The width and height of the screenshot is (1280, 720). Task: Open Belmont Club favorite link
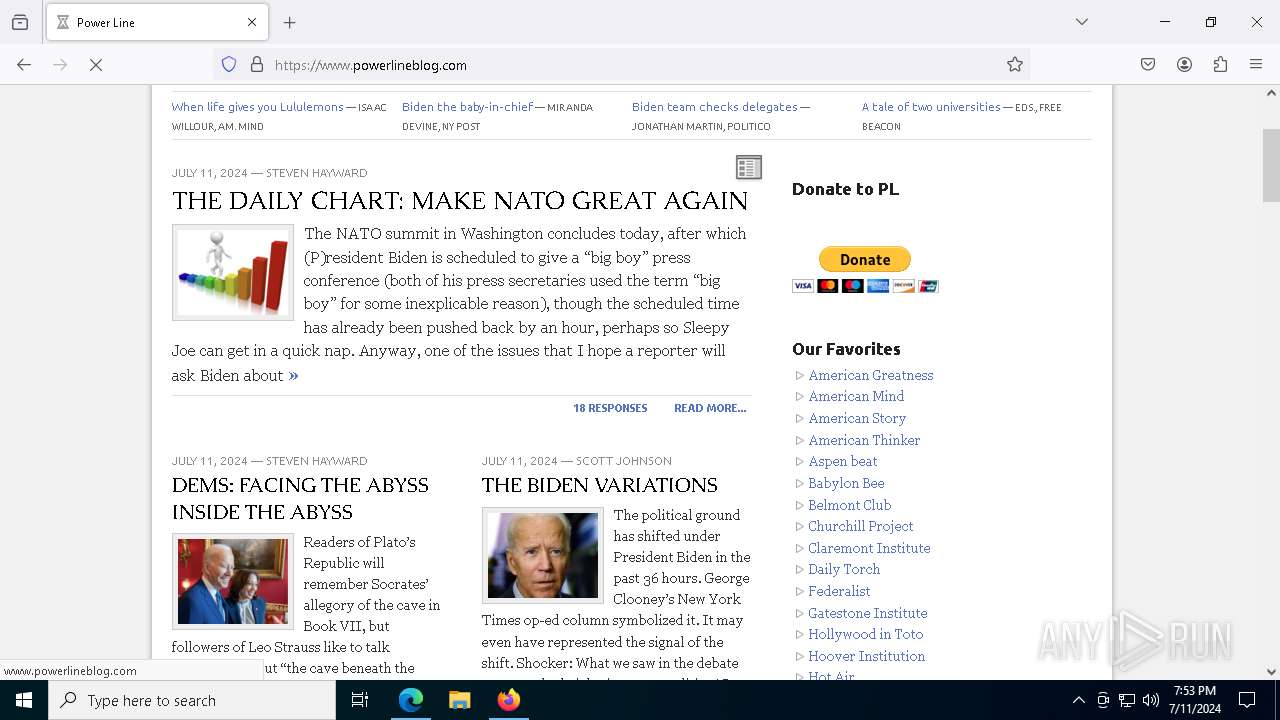(x=849, y=505)
